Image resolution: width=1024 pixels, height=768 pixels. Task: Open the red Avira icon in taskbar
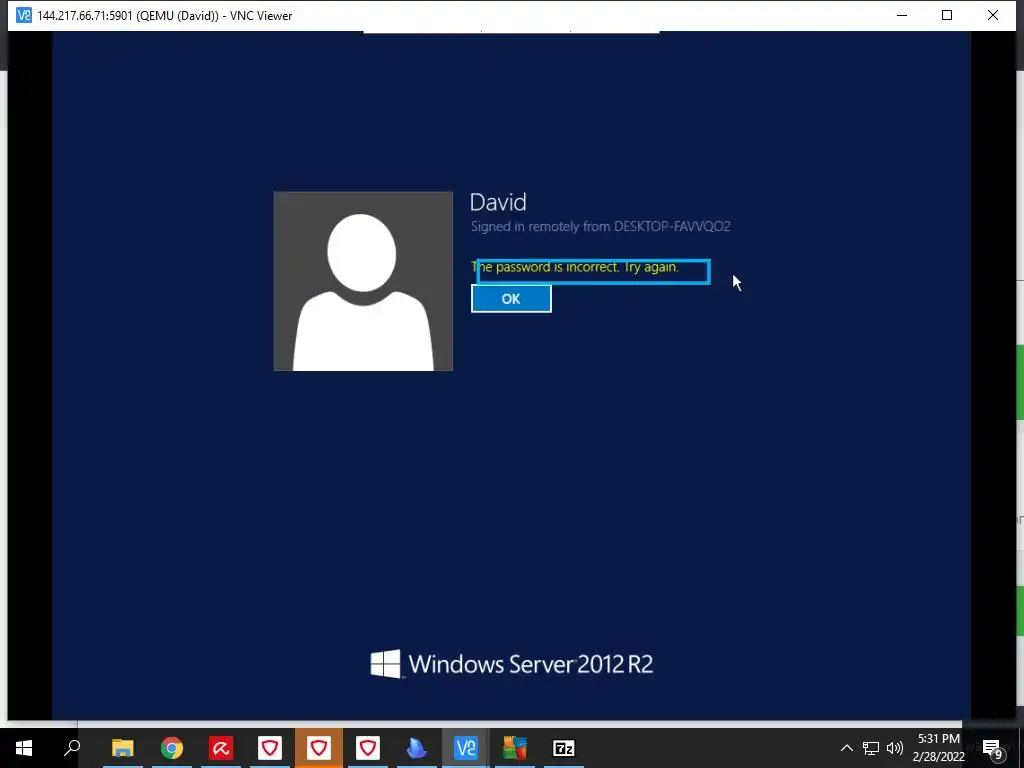click(221, 748)
